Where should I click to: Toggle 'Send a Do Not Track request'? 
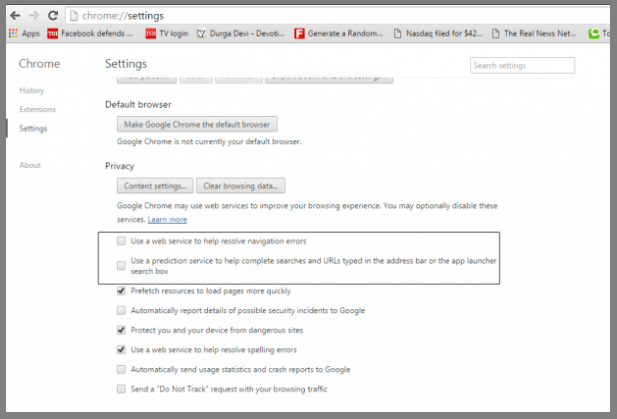pos(121,388)
